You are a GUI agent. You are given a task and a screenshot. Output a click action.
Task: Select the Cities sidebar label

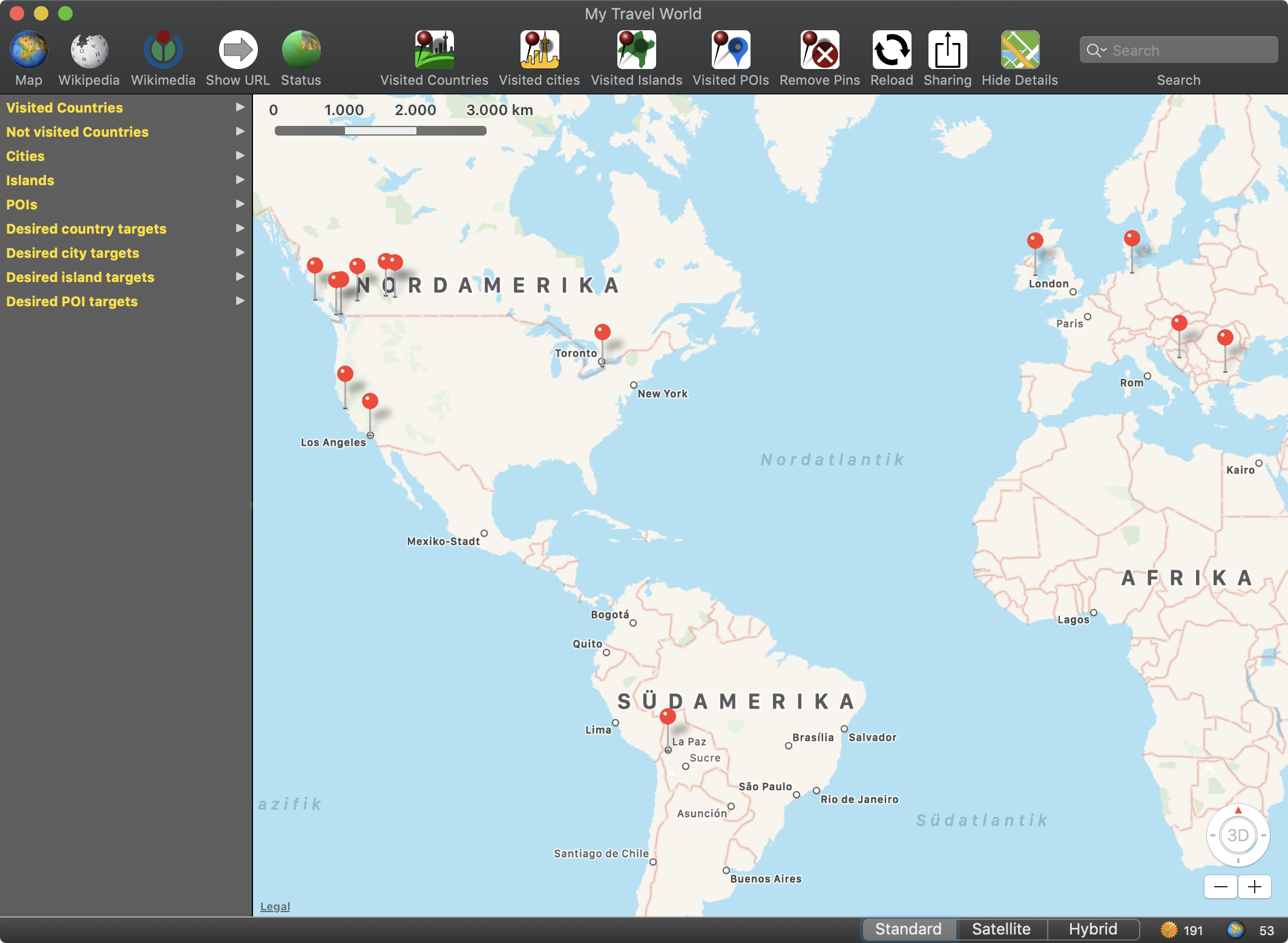(x=25, y=156)
